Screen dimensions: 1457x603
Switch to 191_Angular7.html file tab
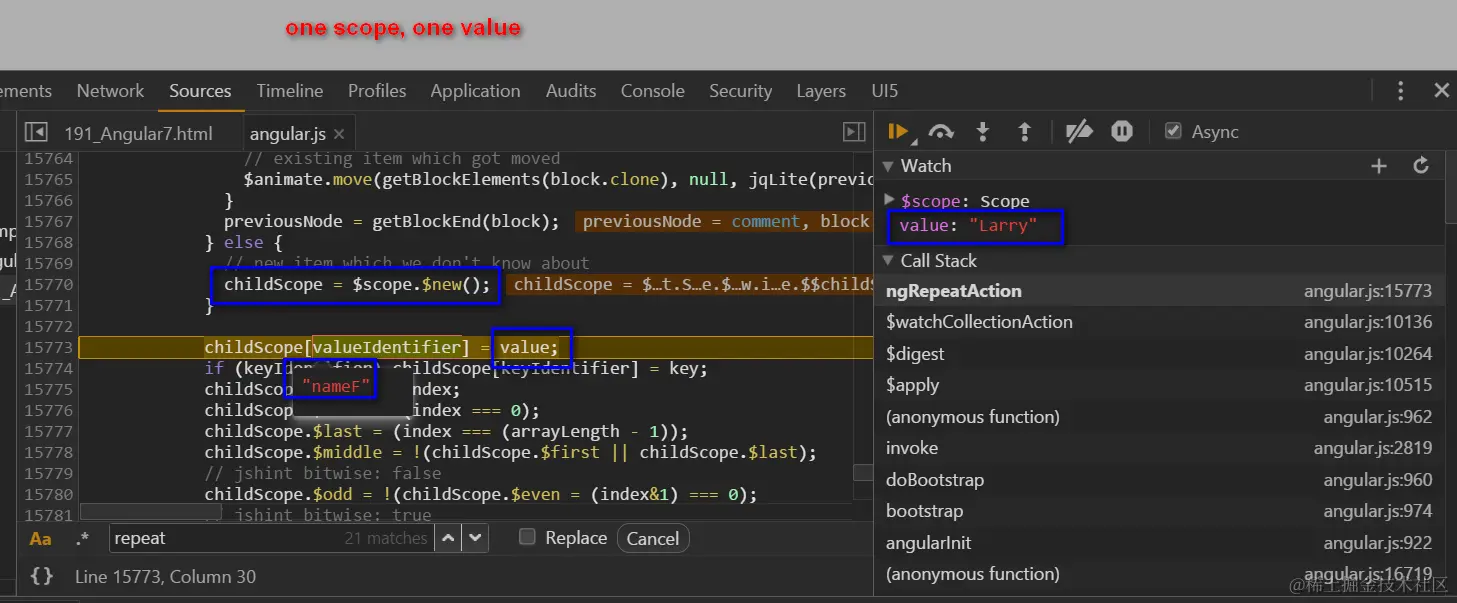point(139,134)
